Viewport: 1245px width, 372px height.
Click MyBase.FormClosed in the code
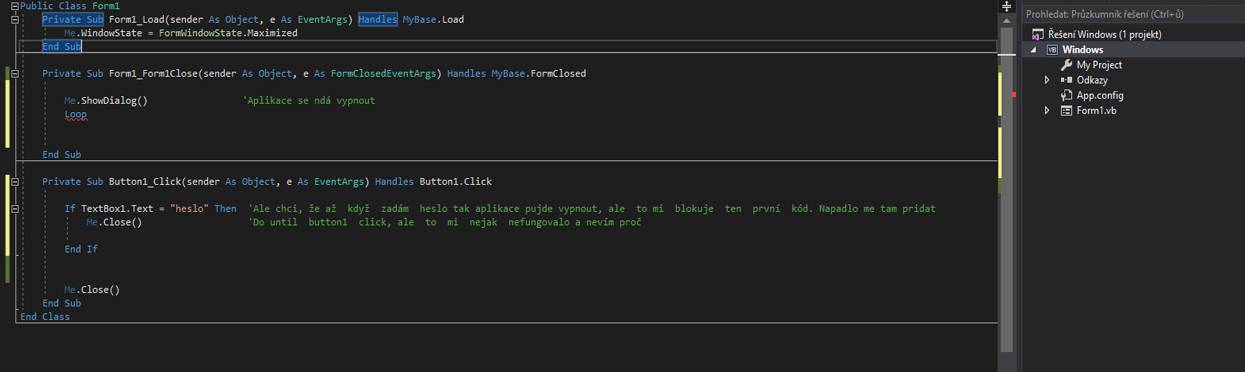(539, 73)
